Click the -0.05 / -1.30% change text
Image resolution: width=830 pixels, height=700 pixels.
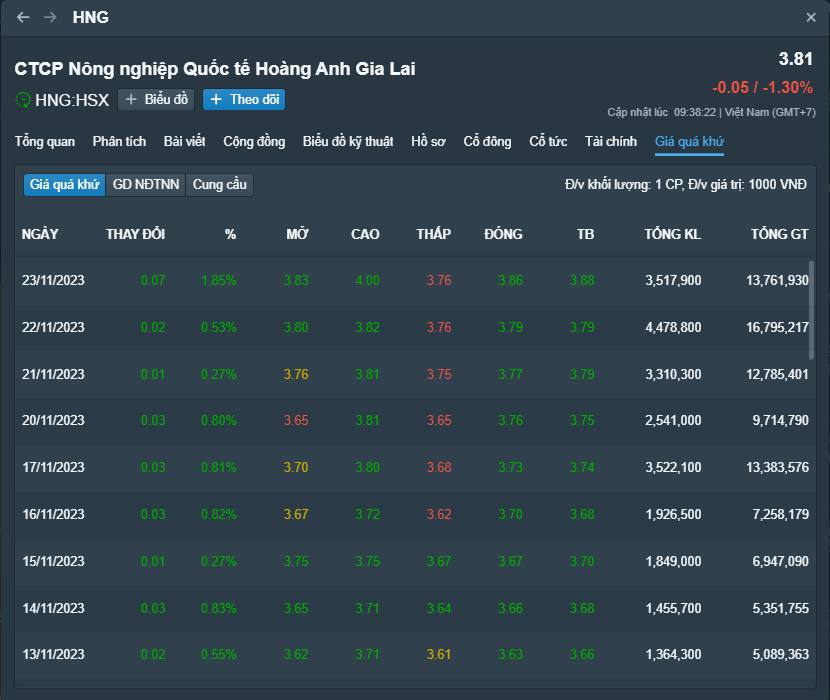pyautogui.click(x=762, y=87)
